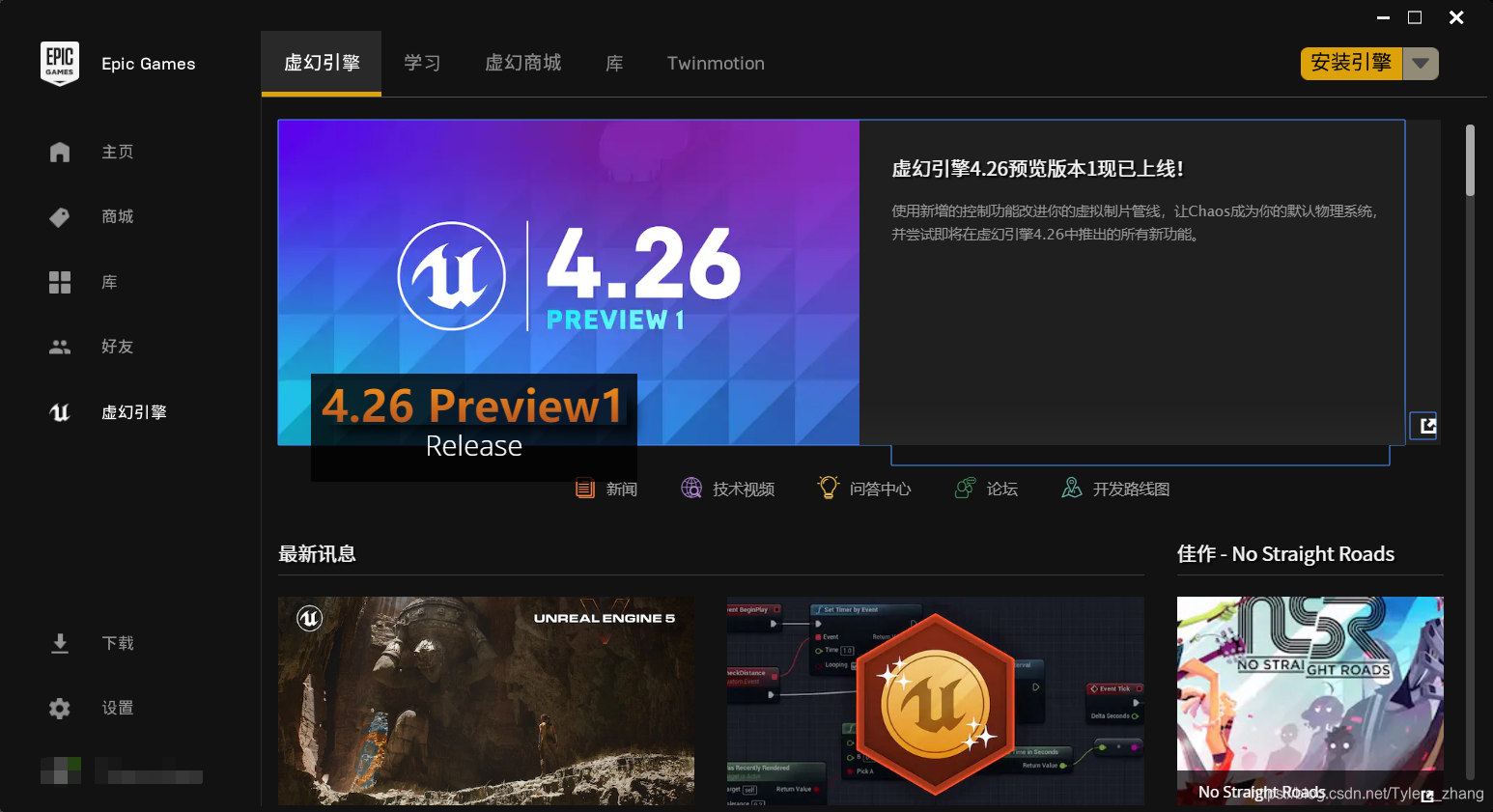Open the 论坛 link
The width and height of the screenshot is (1493, 812).
click(1002, 490)
